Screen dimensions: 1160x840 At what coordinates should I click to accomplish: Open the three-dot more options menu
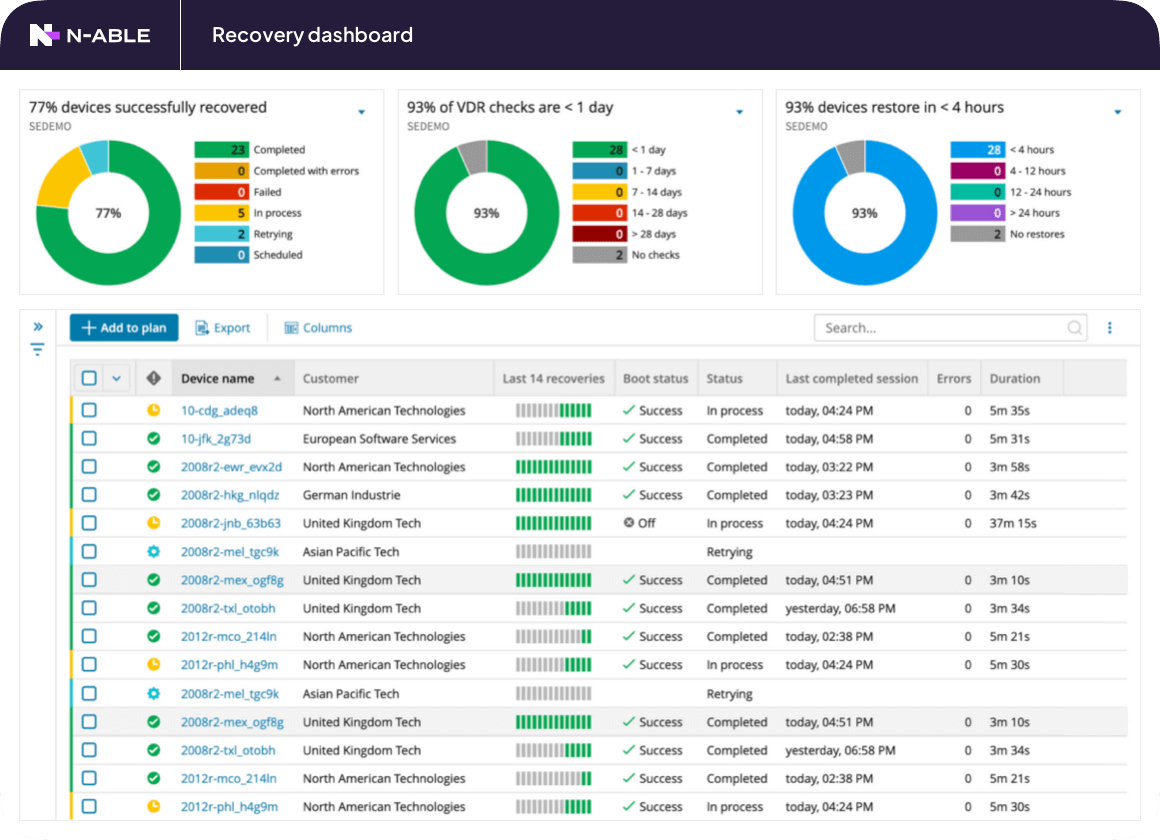1110,328
